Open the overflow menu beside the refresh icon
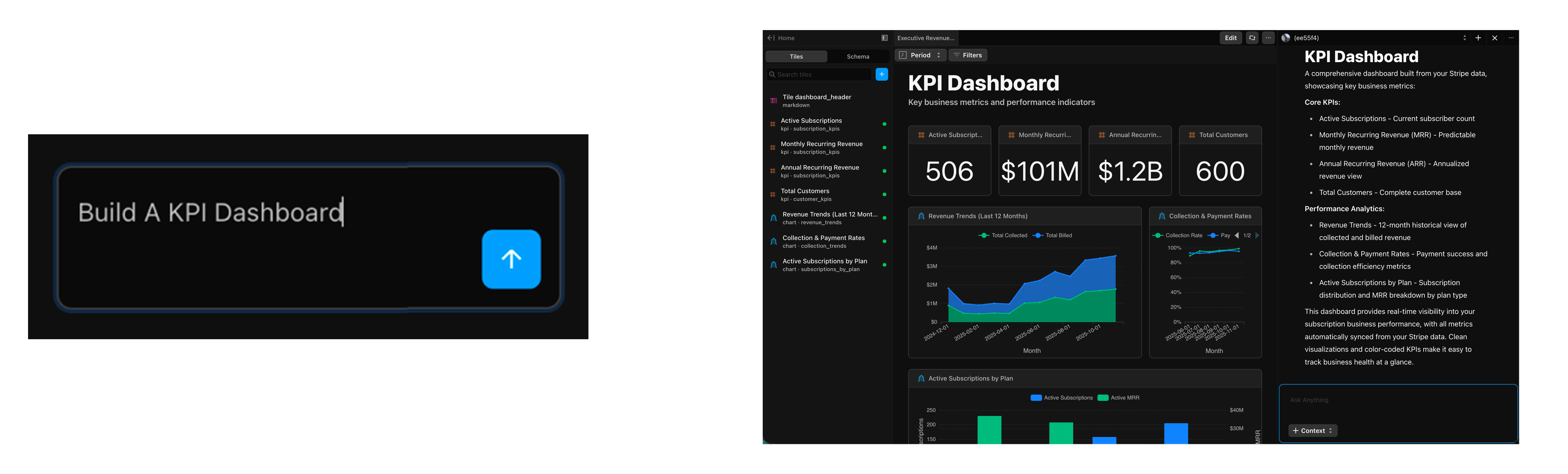The height and width of the screenshot is (474, 1568). coord(1268,38)
